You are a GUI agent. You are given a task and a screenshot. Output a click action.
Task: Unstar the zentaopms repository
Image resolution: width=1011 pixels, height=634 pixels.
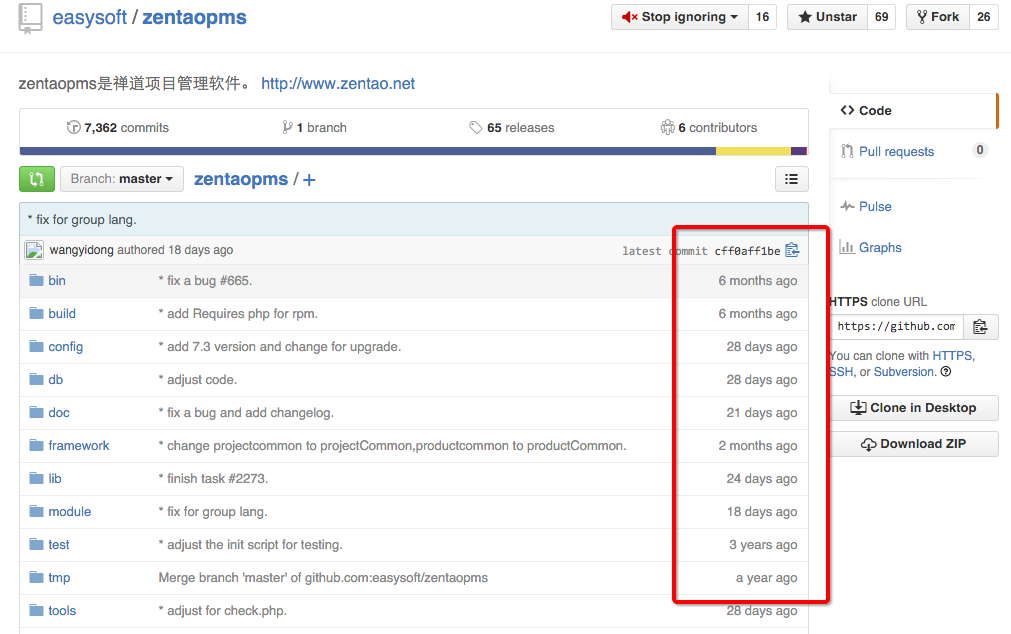click(x=828, y=17)
